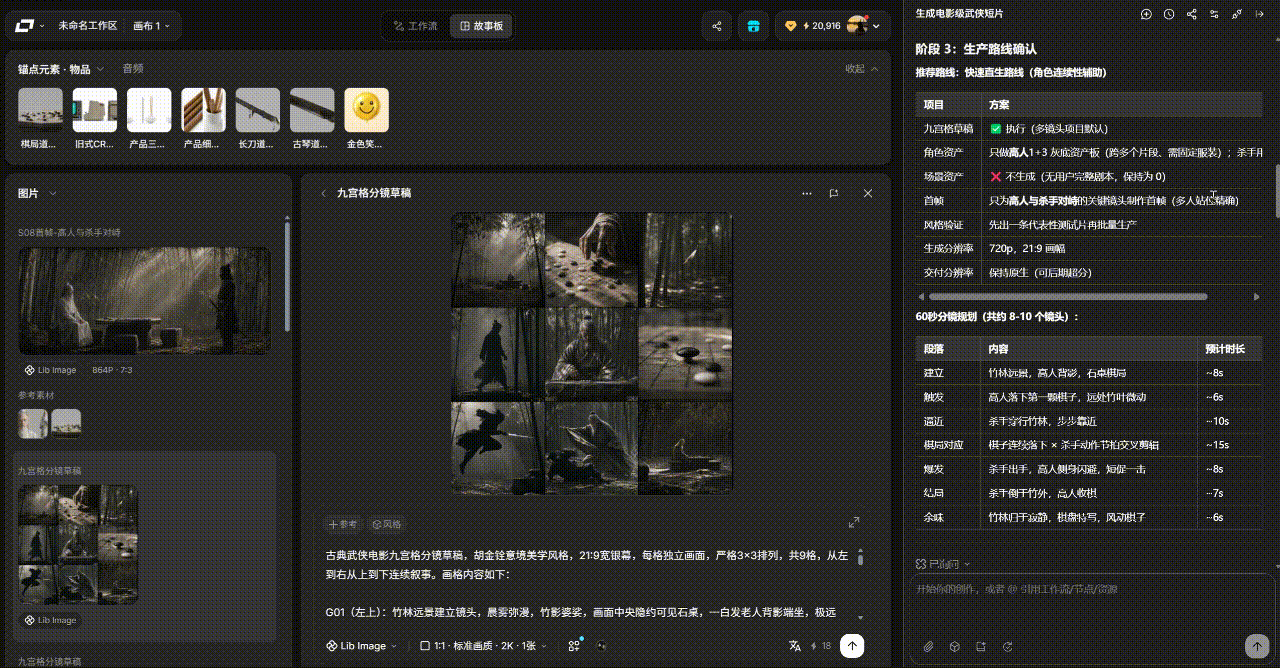Open the nine-grid storyboard preview image

tap(592, 353)
